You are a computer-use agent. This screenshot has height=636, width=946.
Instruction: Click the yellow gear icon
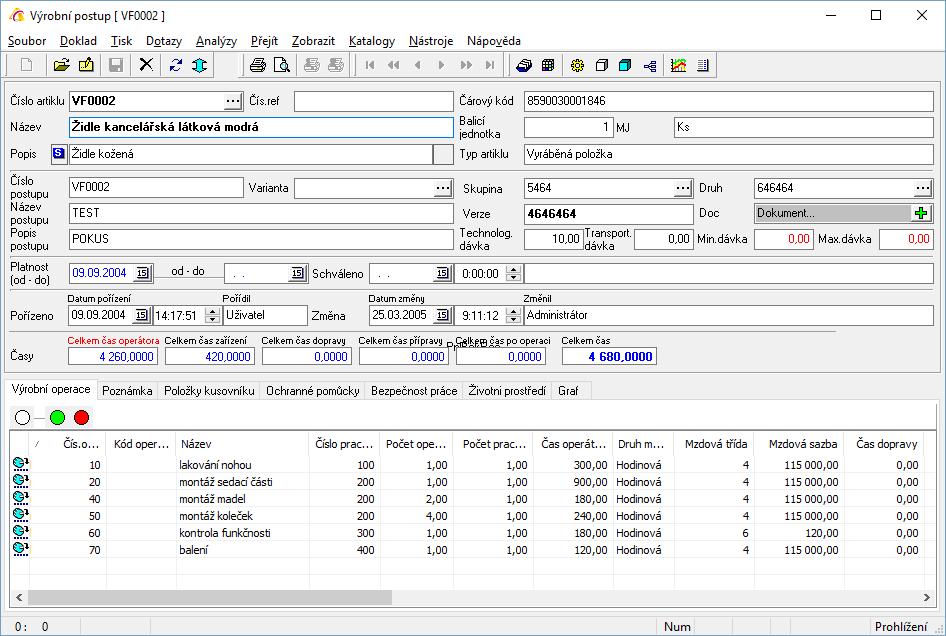tap(577, 65)
